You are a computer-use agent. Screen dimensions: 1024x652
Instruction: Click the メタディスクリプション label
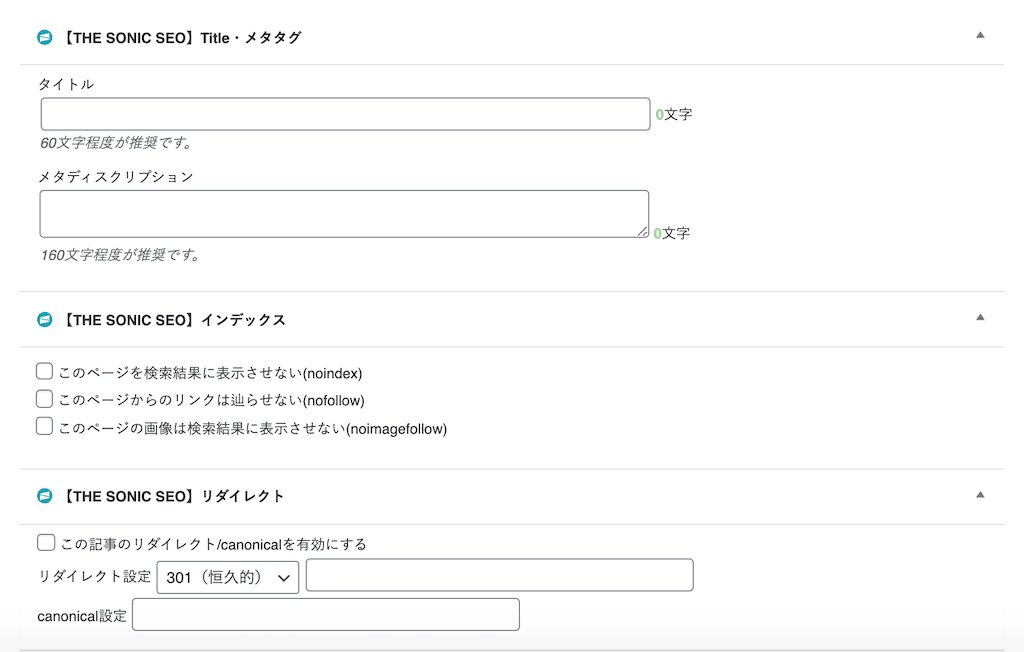click(x=116, y=176)
